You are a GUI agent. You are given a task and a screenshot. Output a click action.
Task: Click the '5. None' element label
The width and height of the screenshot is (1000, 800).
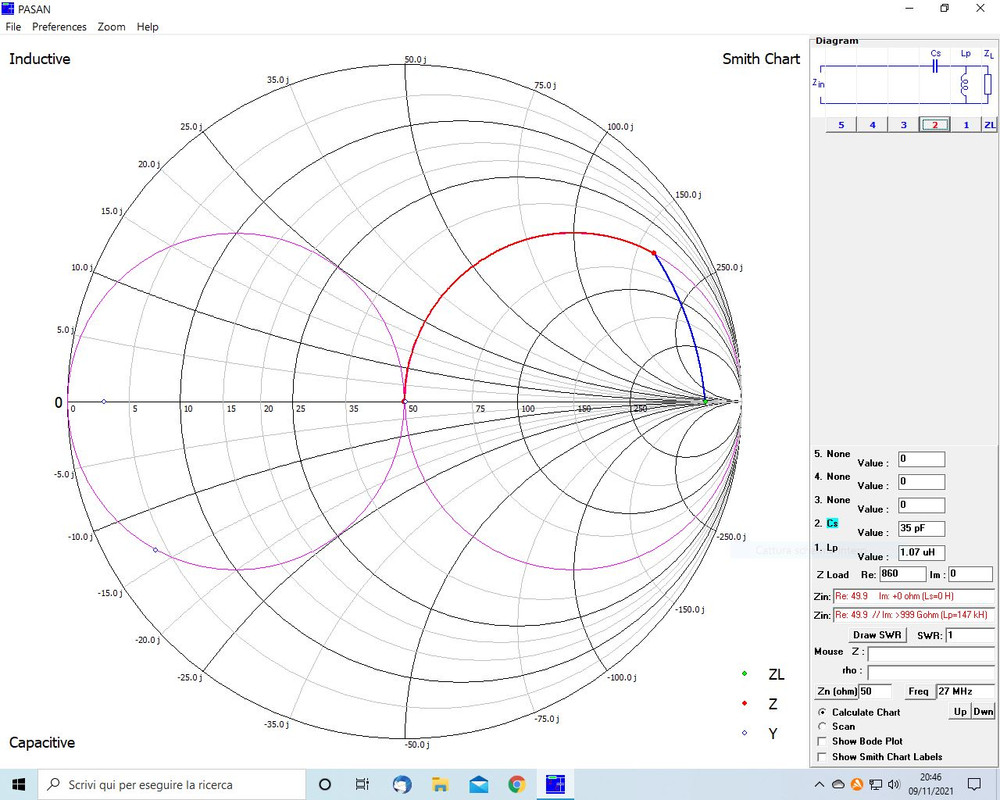pos(832,454)
